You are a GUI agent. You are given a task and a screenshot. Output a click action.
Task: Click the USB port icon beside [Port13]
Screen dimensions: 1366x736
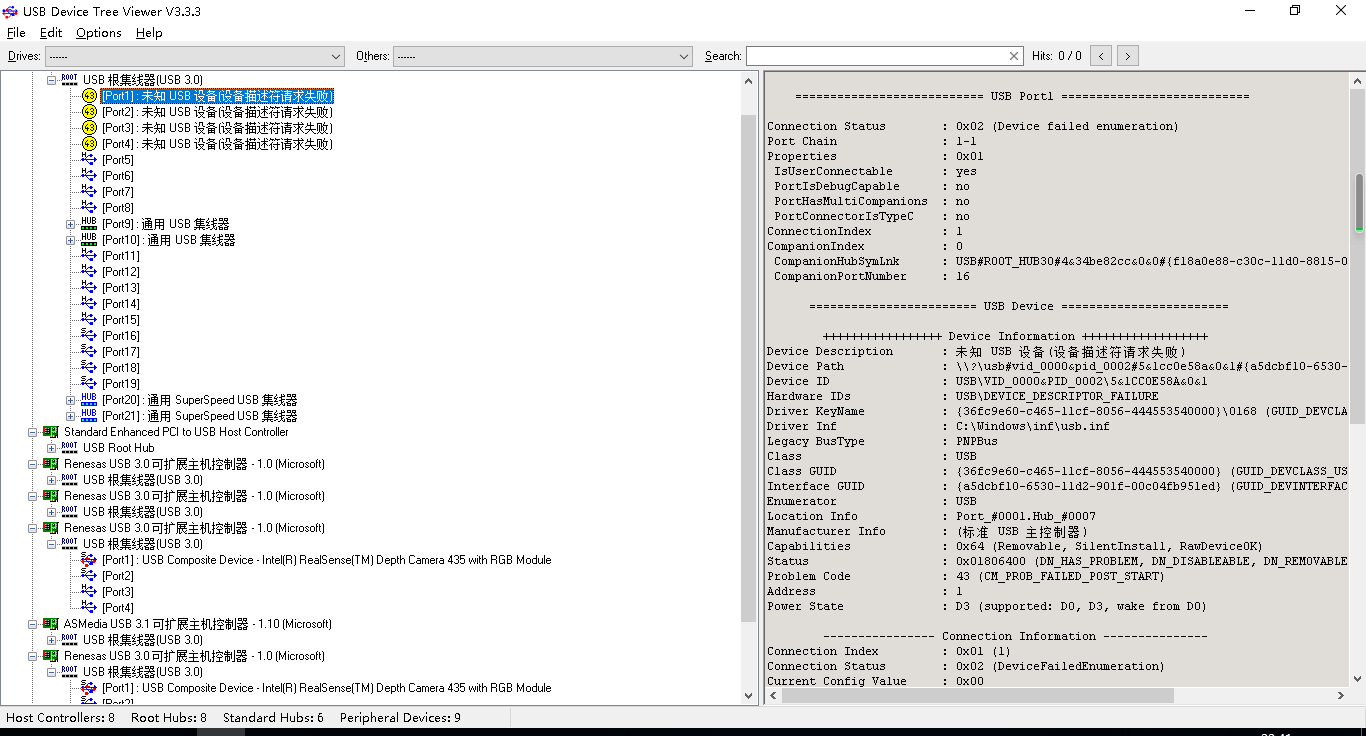[x=89, y=288]
